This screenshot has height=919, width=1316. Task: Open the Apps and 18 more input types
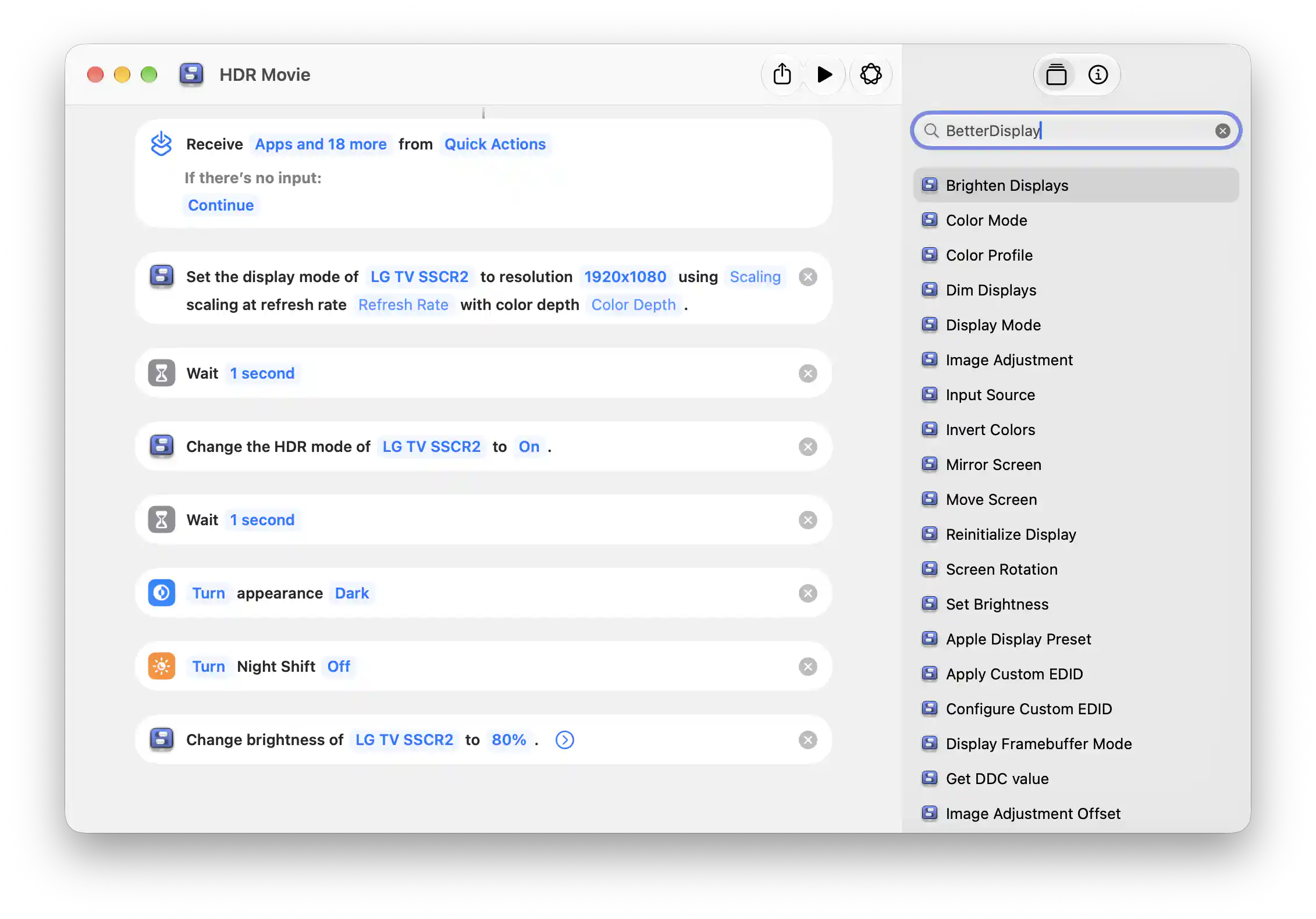pyautogui.click(x=321, y=144)
